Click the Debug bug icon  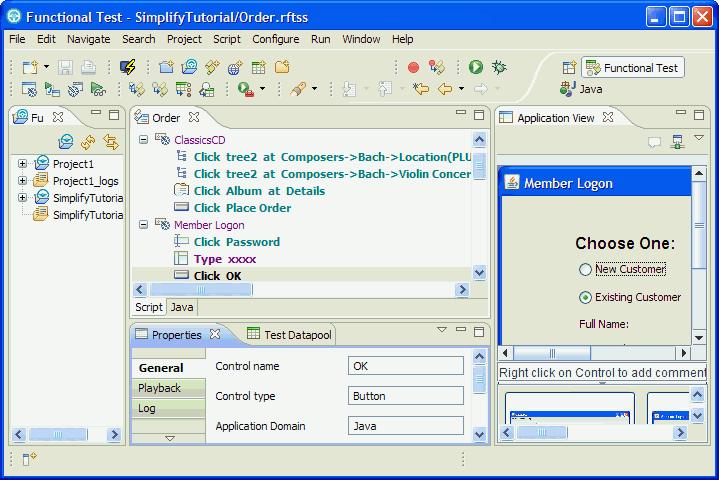click(x=498, y=67)
